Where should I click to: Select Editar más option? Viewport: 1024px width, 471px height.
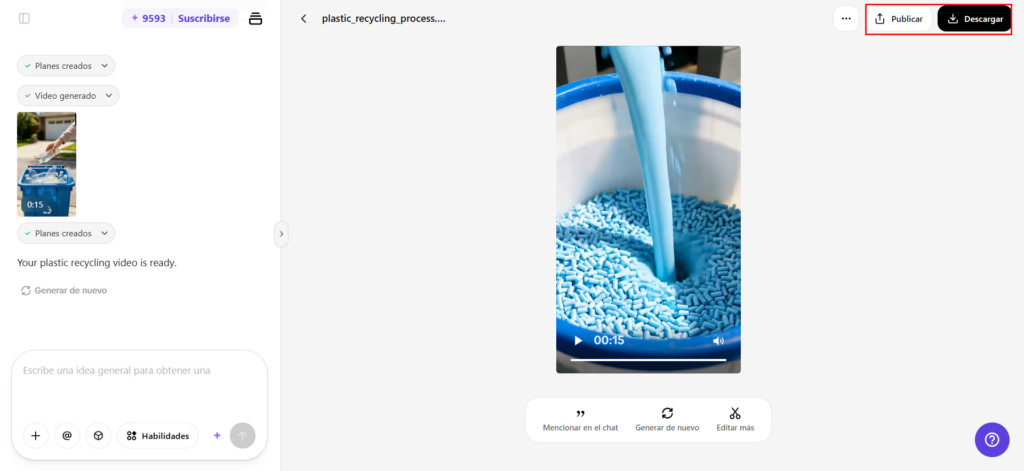pos(735,420)
